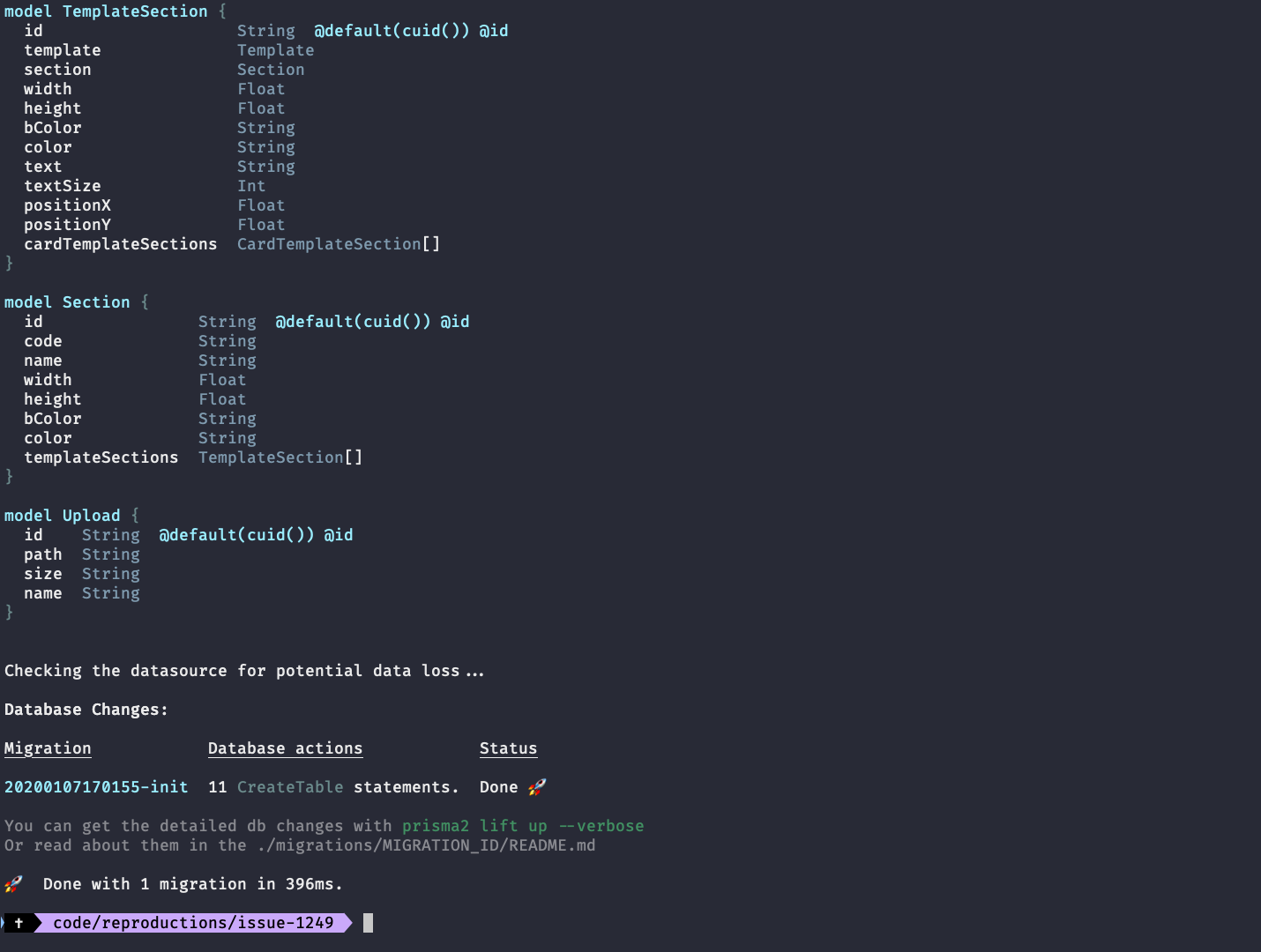This screenshot has height=952, width=1261.
Task: Click the prisma2 lift up --verbose command text
Action: (523, 825)
